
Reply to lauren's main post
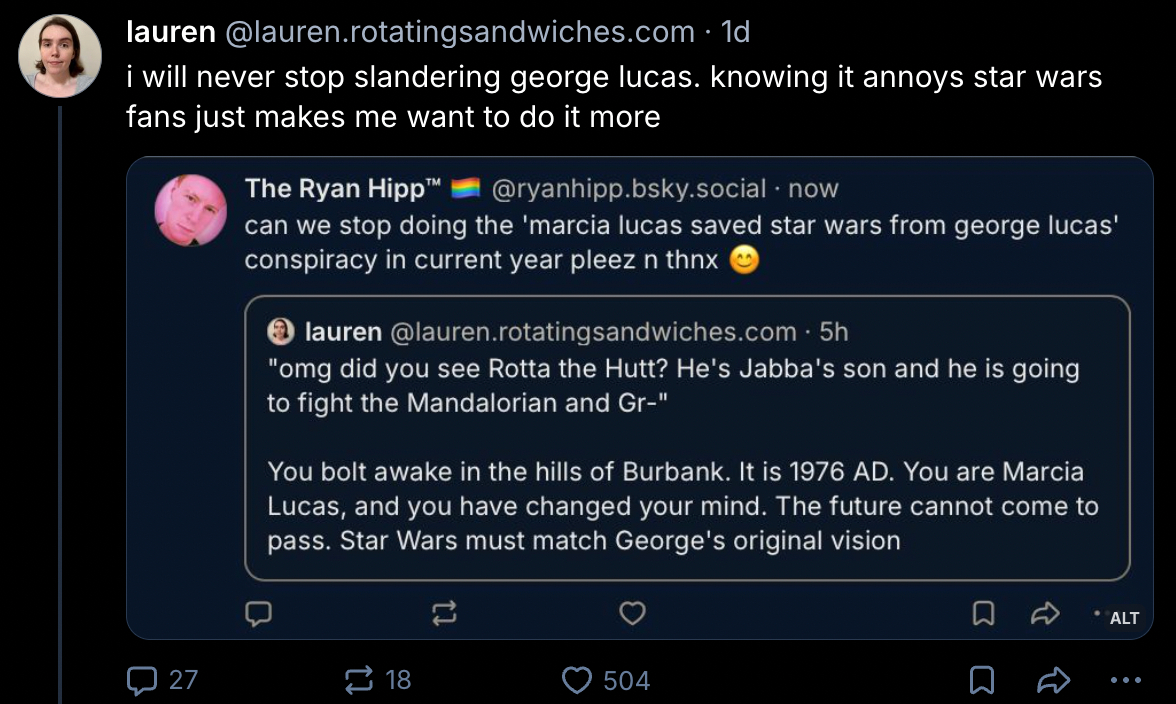click(x=141, y=681)
